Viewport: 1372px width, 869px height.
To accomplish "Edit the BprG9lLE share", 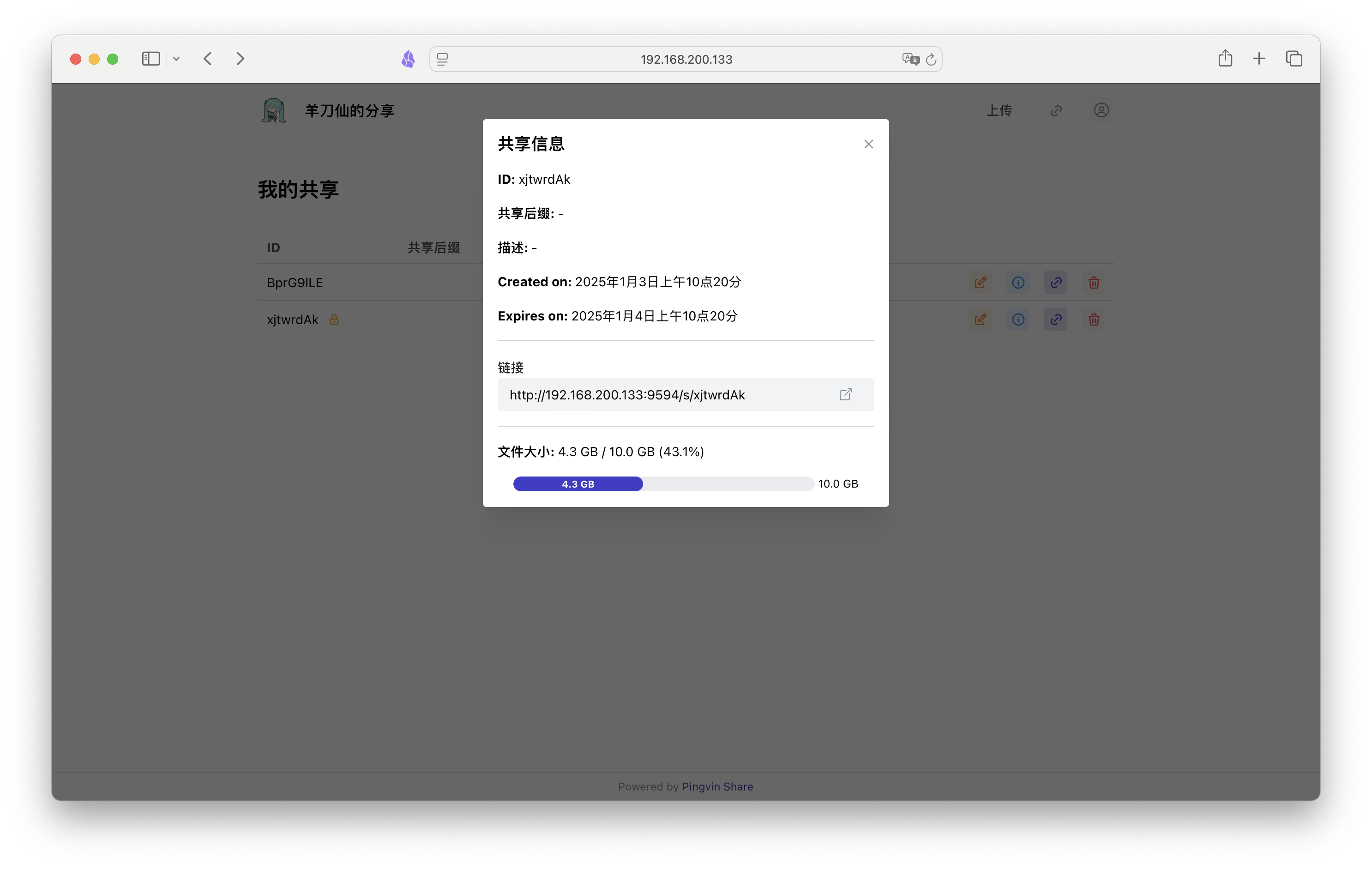I will [980, 283].
